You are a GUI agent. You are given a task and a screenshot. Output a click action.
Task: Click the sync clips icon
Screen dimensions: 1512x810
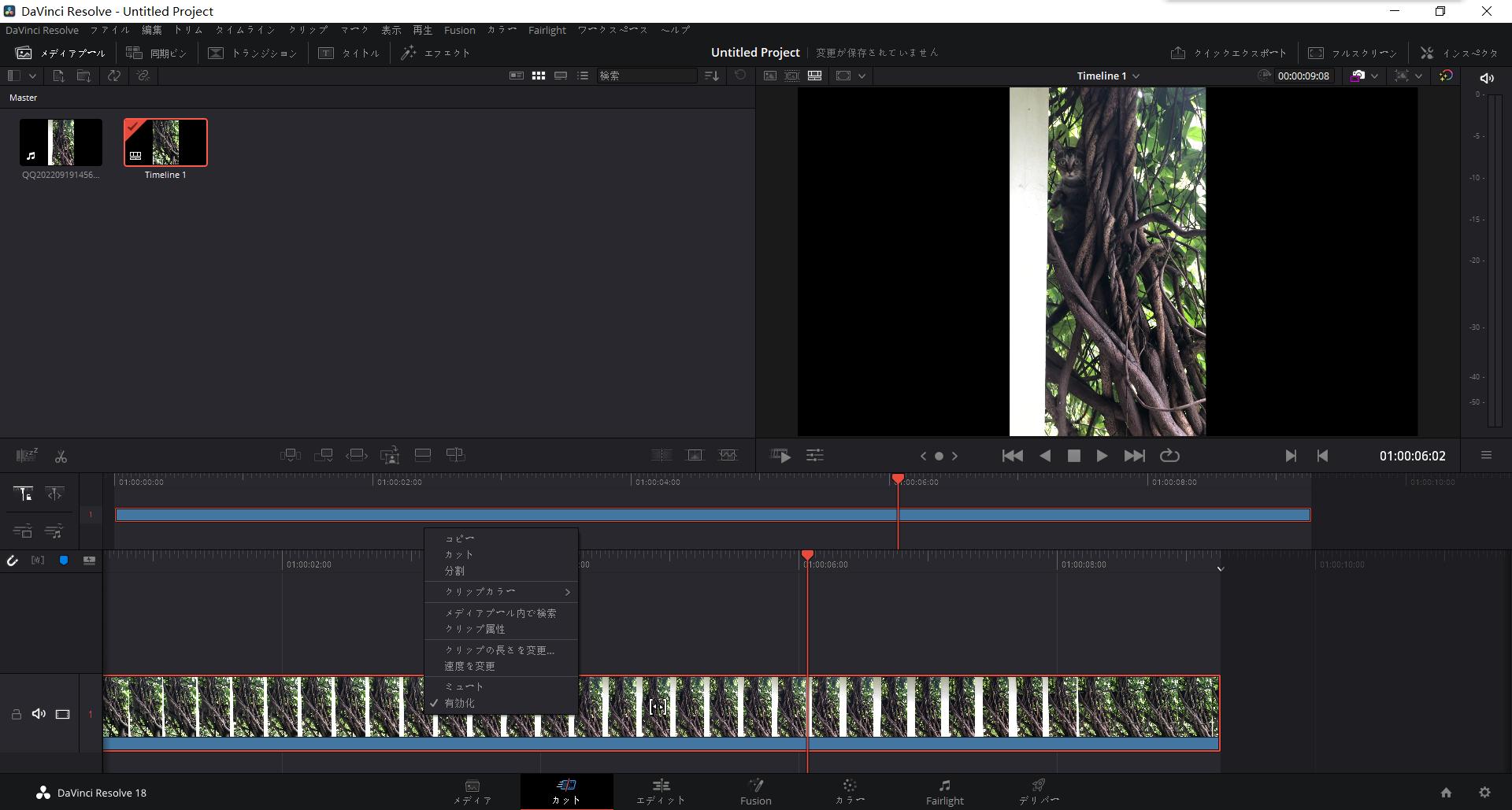114,76
